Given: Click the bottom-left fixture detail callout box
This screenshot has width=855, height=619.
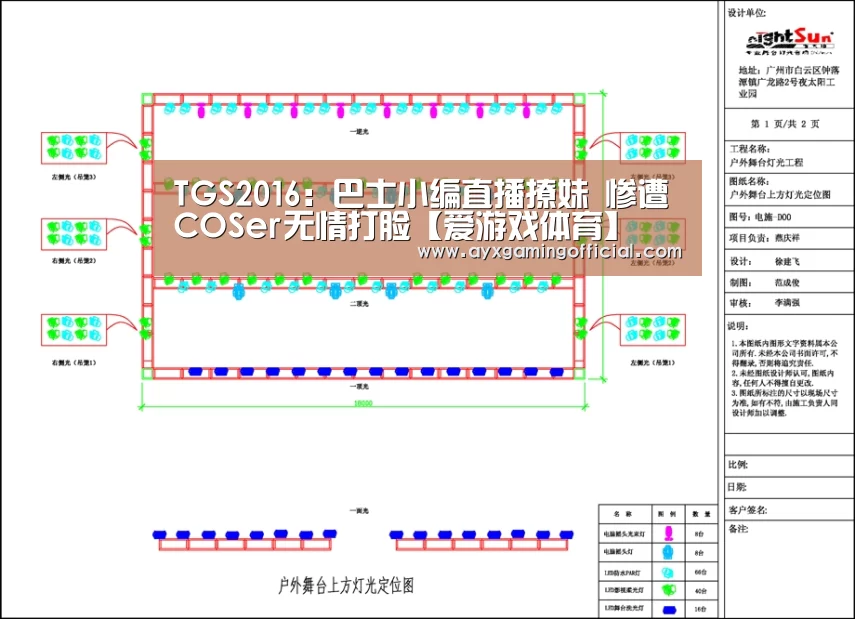Looking at the screenshot, I should [x=74, y=329].
